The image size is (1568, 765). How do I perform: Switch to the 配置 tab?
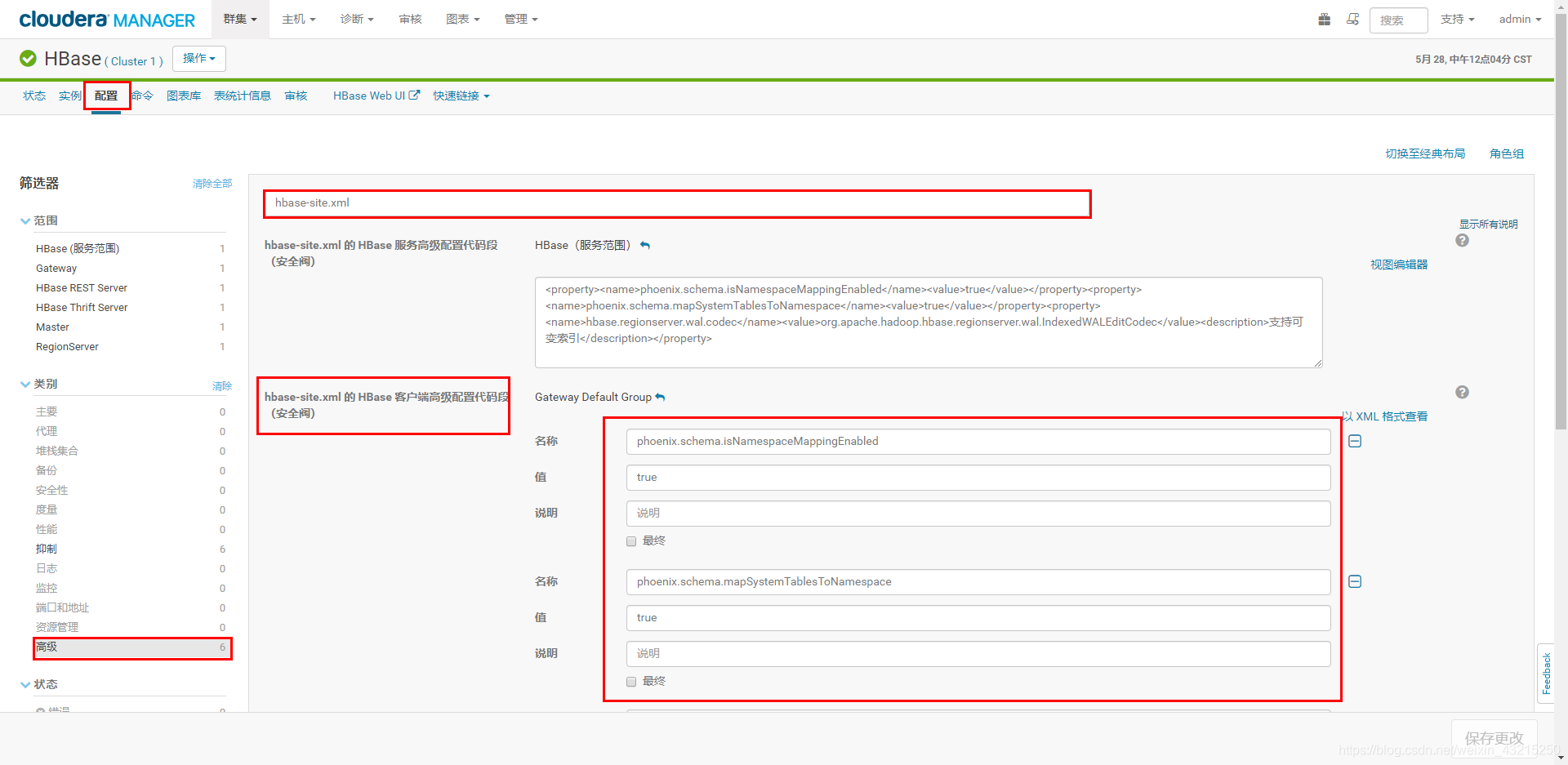coord(106,96)
